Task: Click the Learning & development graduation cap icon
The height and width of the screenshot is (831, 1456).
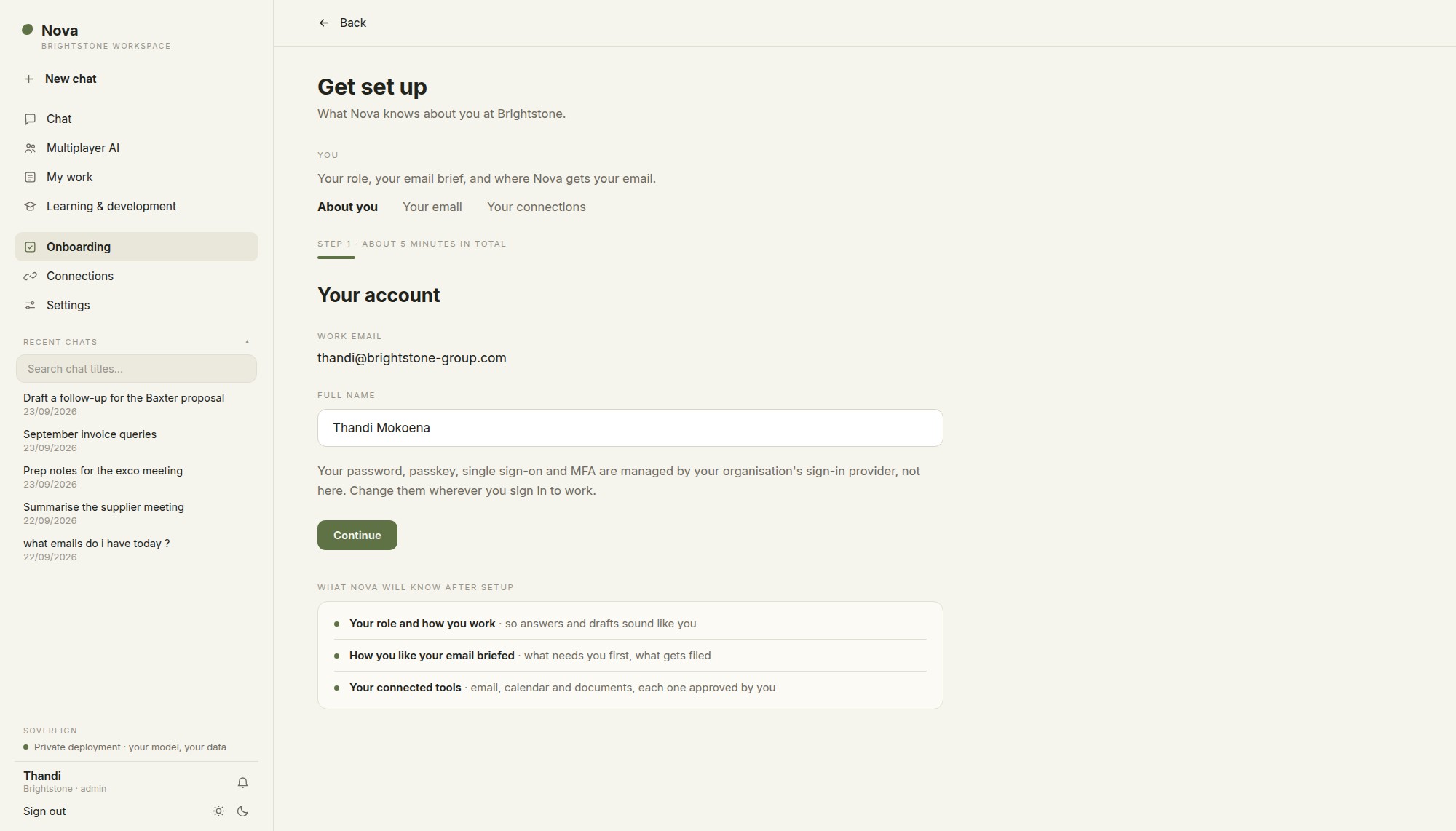Action: [x=30, y=207]
